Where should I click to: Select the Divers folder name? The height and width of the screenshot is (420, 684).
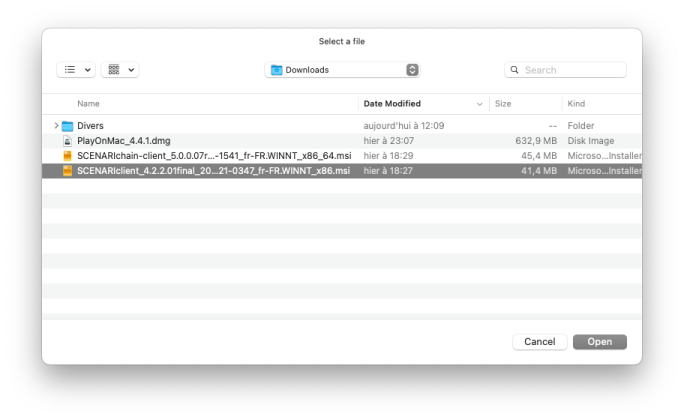pos(90,126)
